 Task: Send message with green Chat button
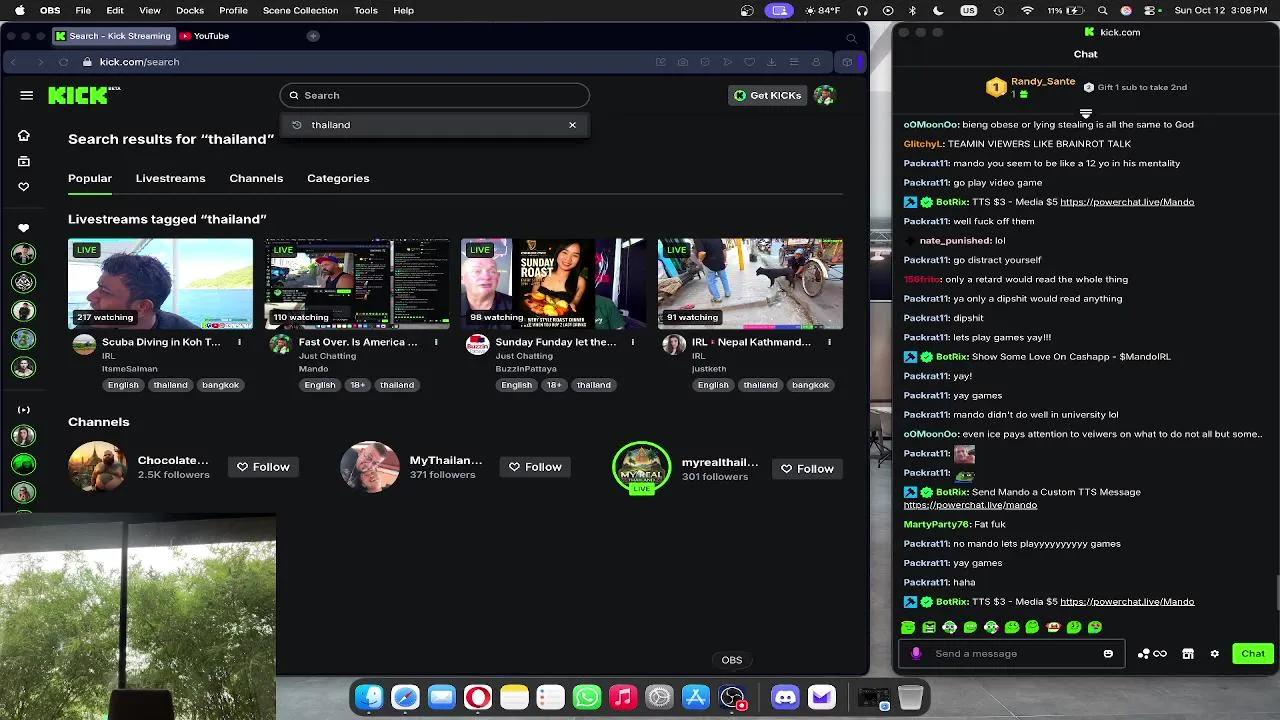(x=1253, y=654)
